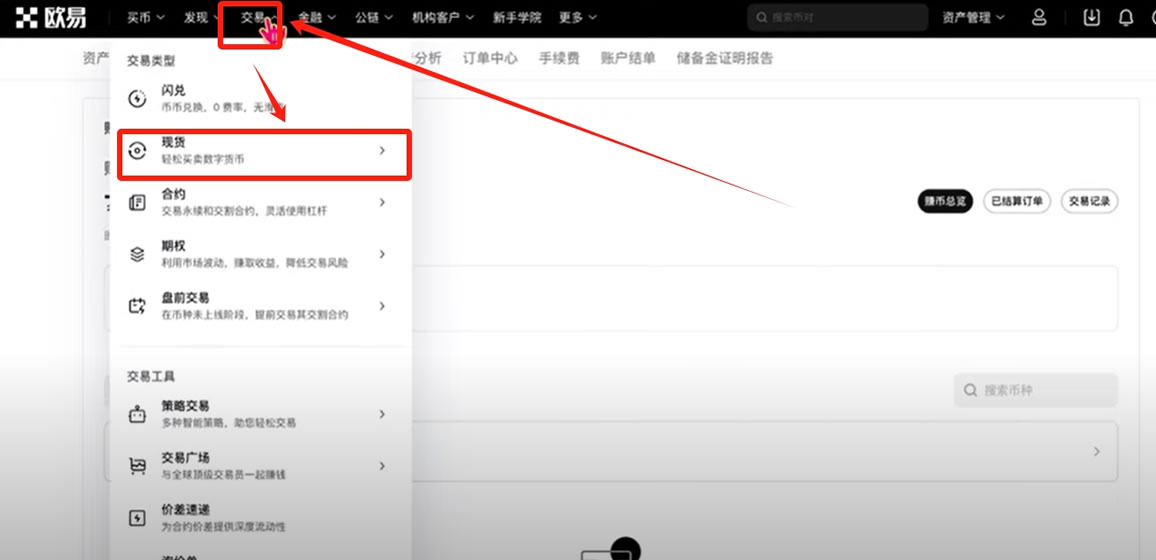Click the 搜索币种 search field
Screen dimensions: 1156x560
[1036, 390]
